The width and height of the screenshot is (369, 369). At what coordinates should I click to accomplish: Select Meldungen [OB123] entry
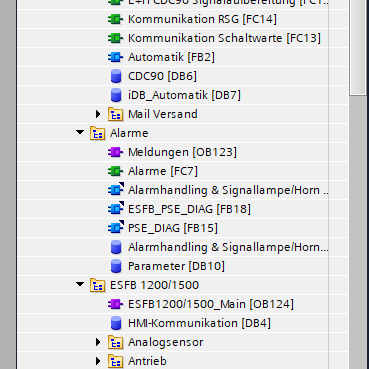[x=182, y=152]
